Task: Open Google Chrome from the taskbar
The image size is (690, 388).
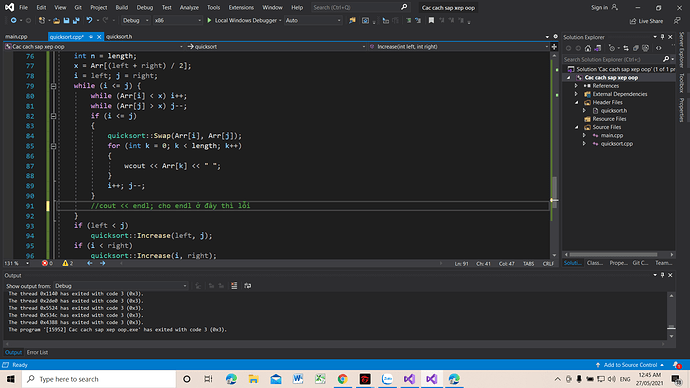Action: point(342,379)
